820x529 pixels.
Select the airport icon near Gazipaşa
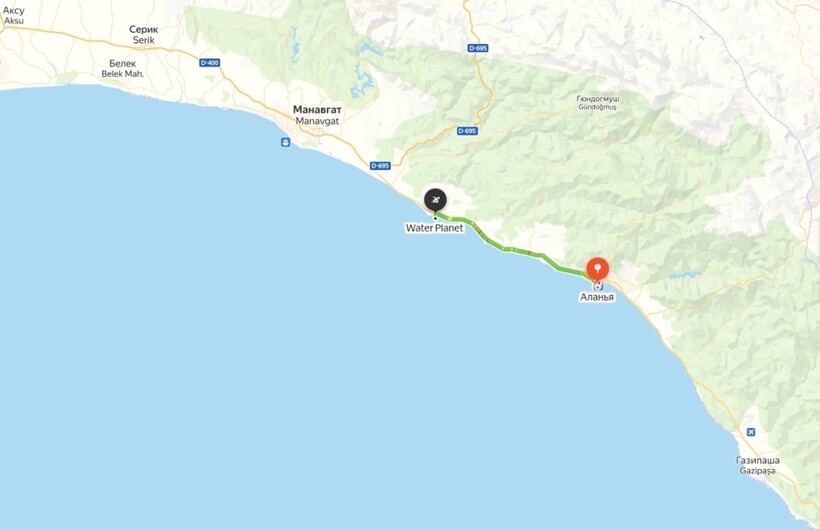pyautogui.click(x=751, y=432)
